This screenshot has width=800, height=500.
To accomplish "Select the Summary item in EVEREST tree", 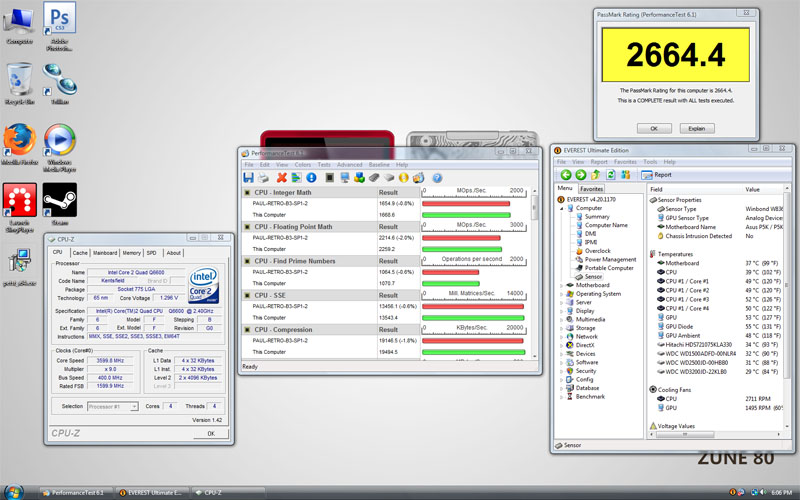I will [596, 217].
